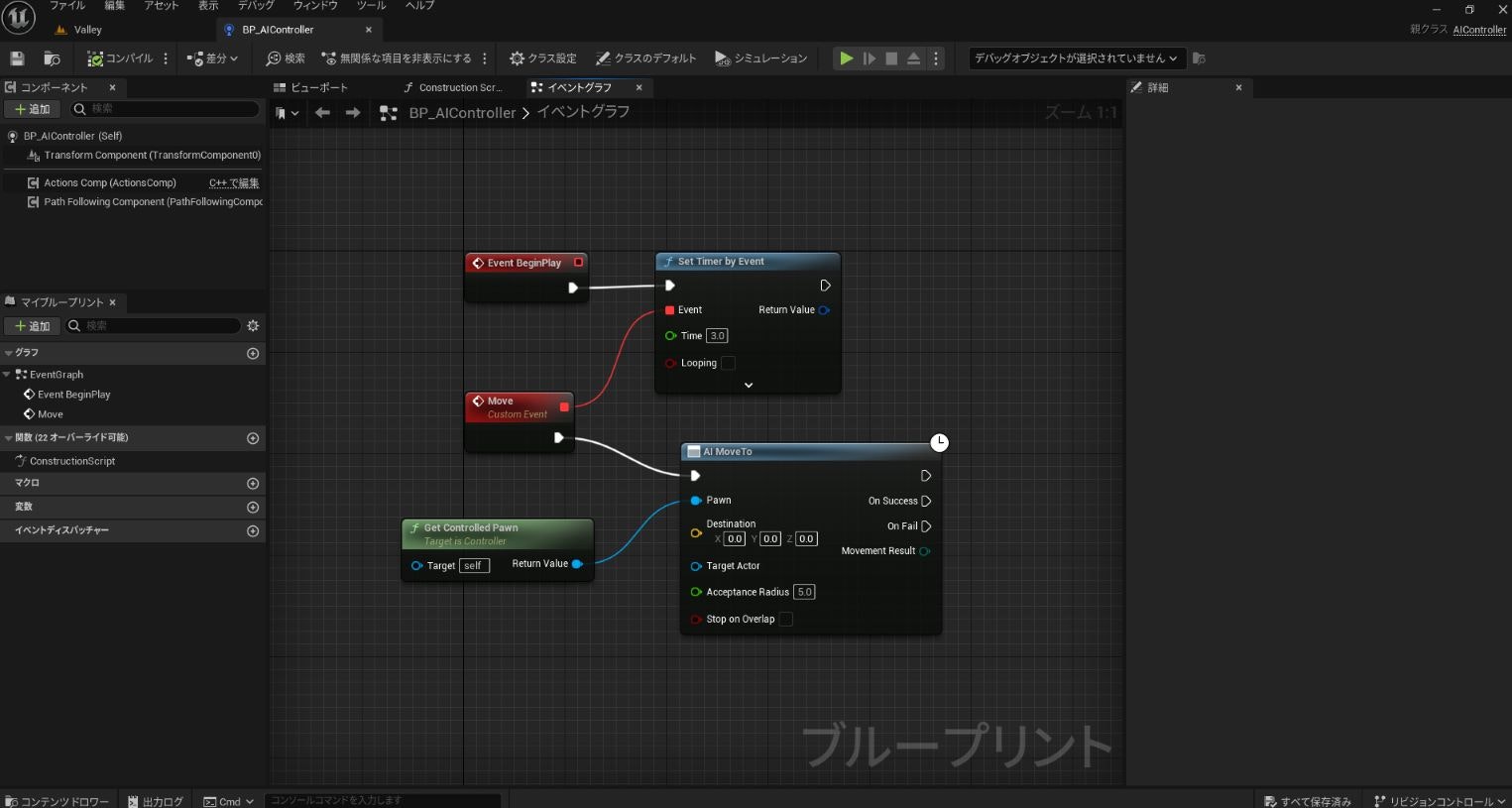Open 出力ログ output log

(156, 801)
